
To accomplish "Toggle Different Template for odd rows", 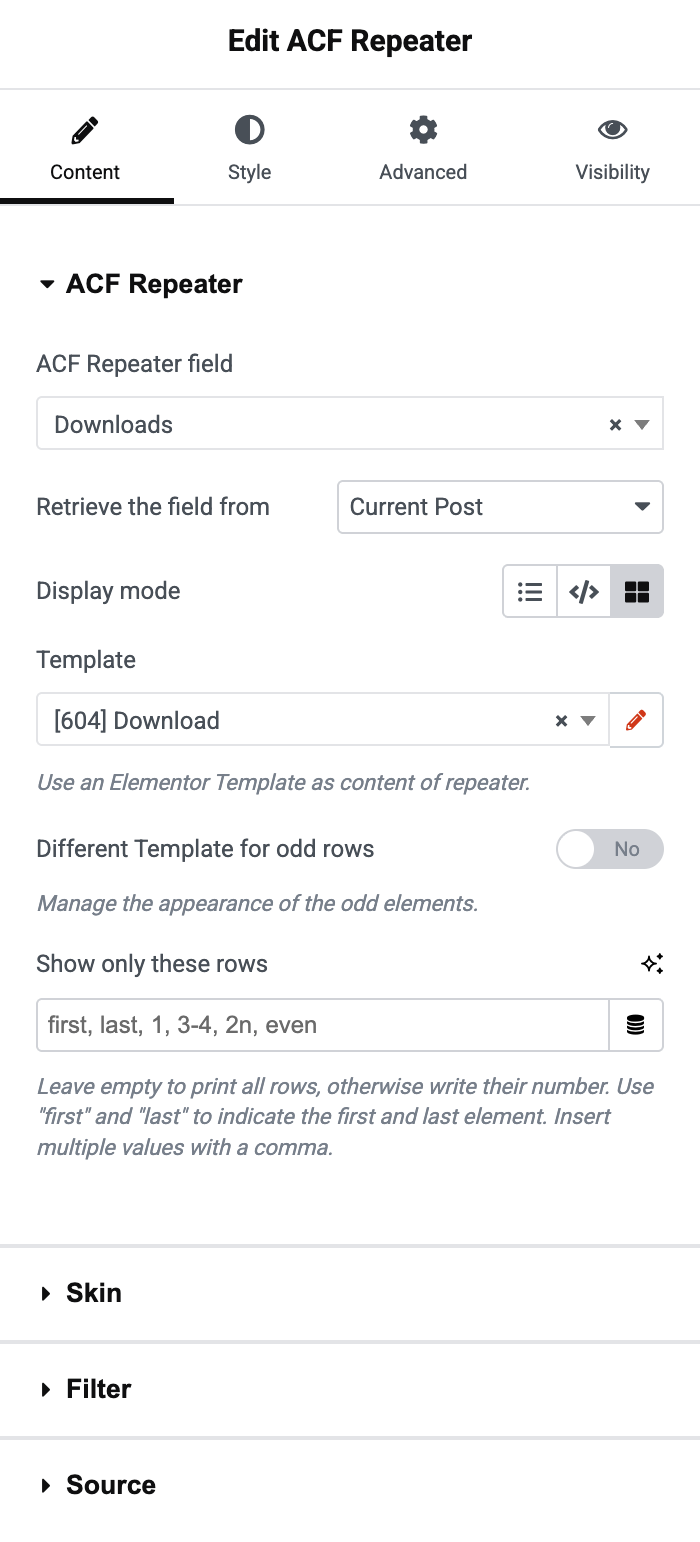I will click(x=609, y=849).
